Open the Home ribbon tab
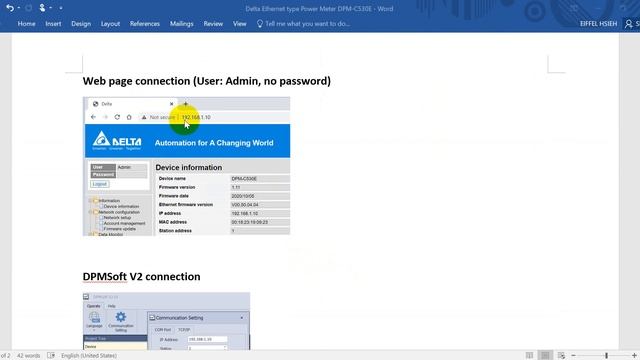The width and height of the screenshot is (640, 360). coord(27,24)
